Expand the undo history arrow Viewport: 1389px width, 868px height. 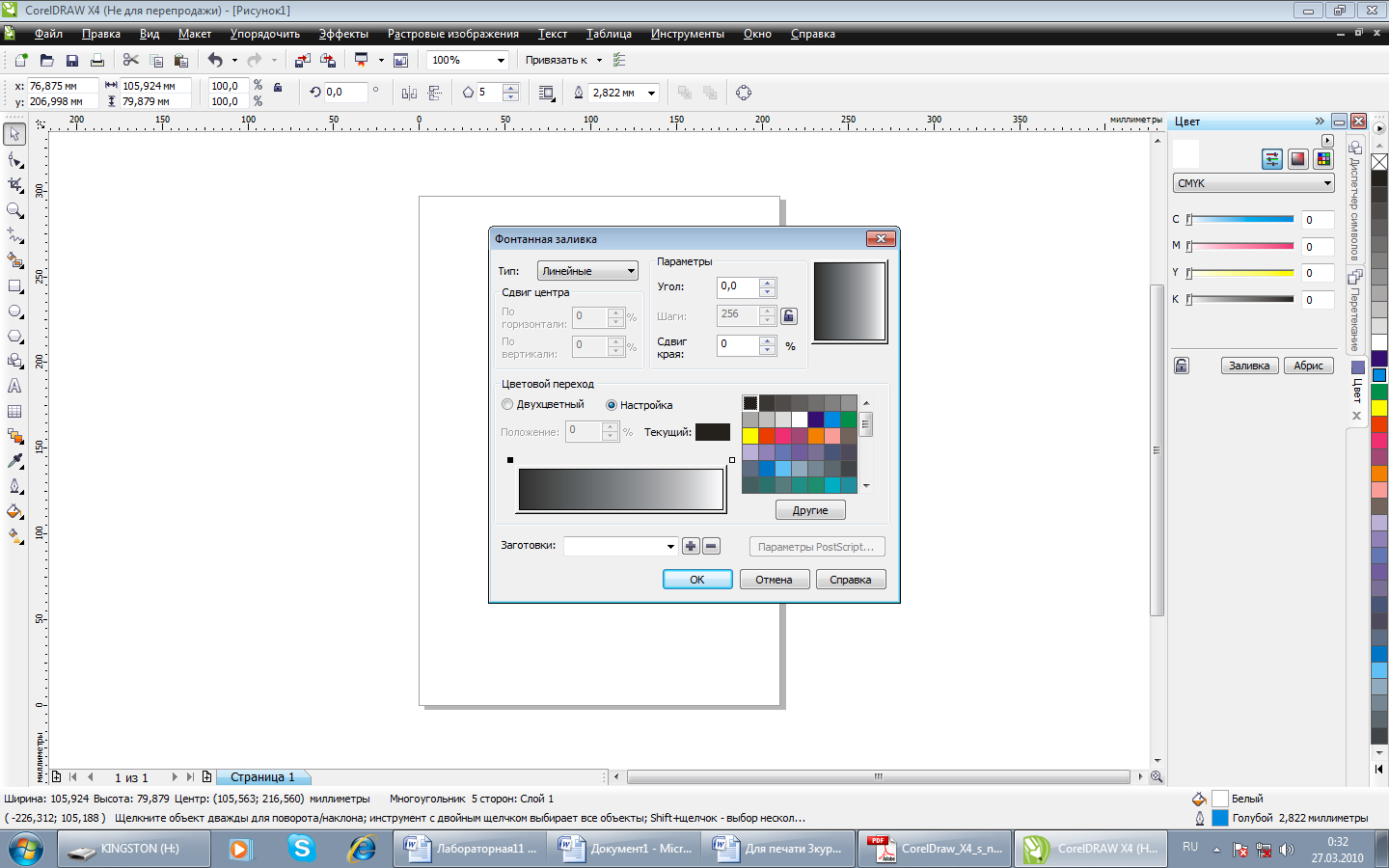[x=234, y=60]
